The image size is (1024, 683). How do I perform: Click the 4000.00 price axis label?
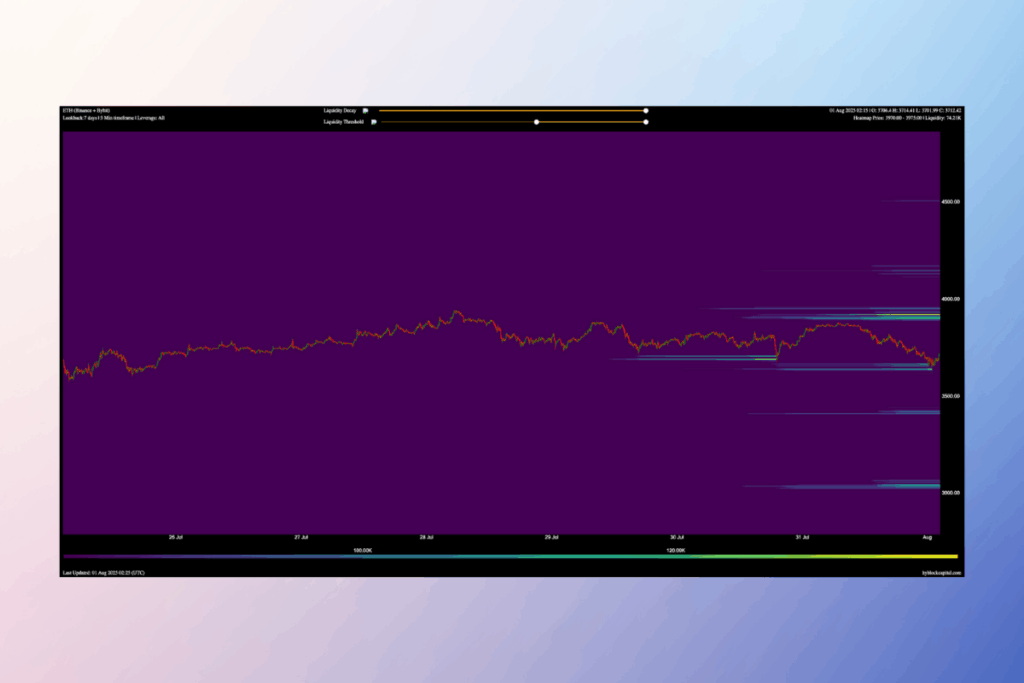click(x=950, y=298)
